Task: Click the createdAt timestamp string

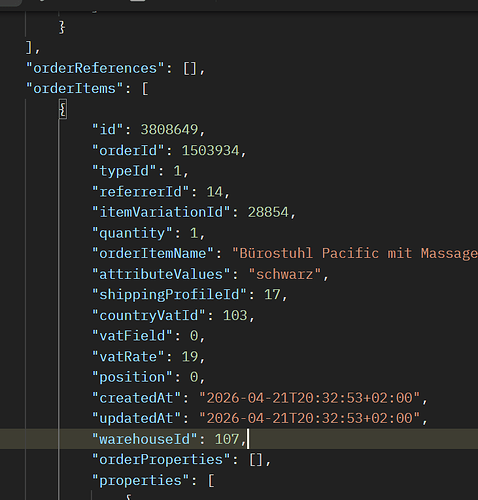Action: click(x=309, y=398)
